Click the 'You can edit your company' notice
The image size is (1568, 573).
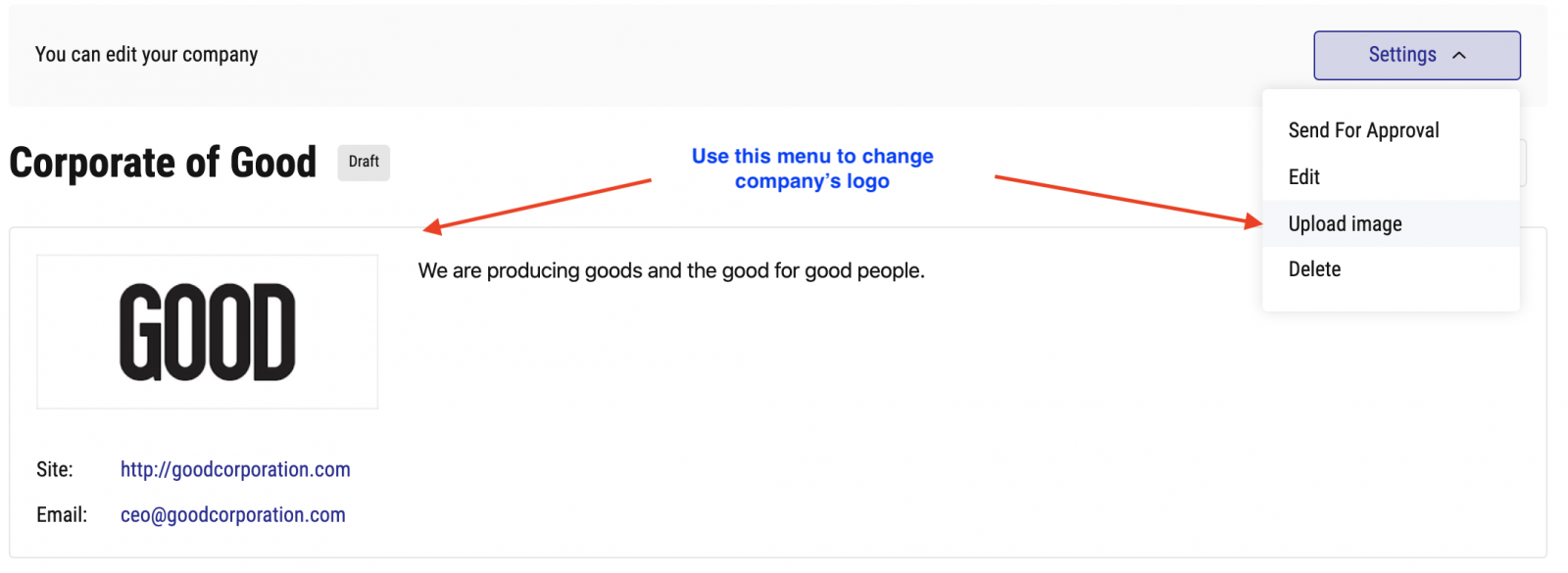click(x=147, y=55)
